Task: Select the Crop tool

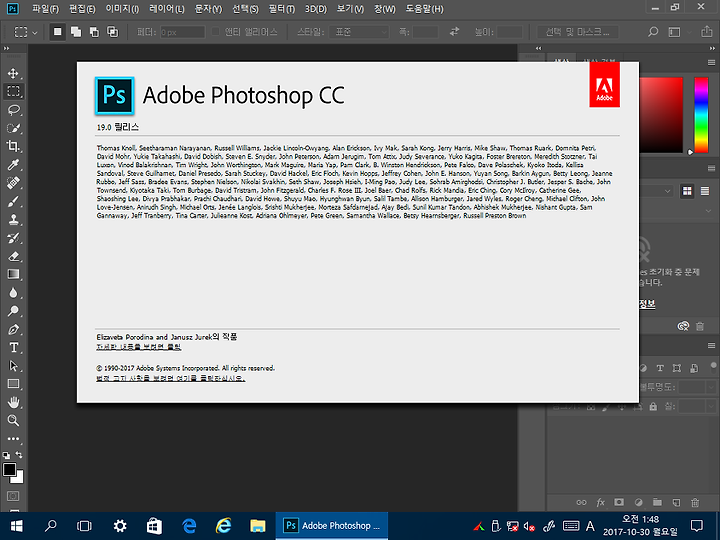Action: click(x=13, y=146)
